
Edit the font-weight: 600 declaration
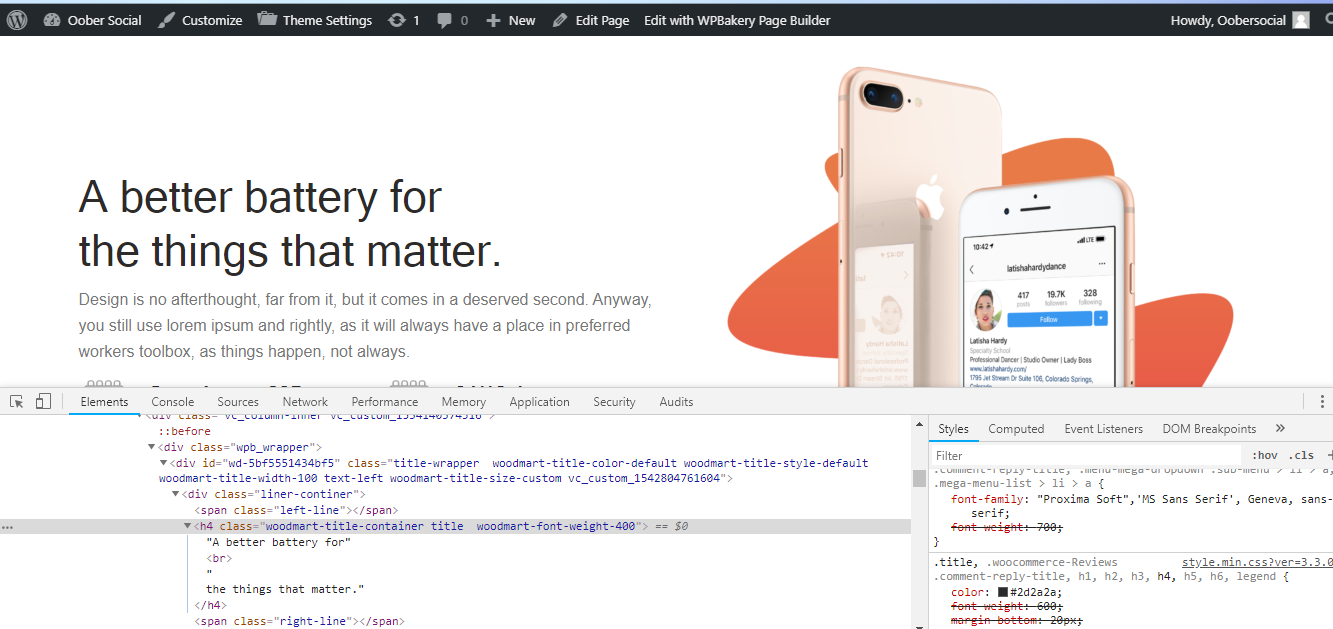pos(1007,606)
